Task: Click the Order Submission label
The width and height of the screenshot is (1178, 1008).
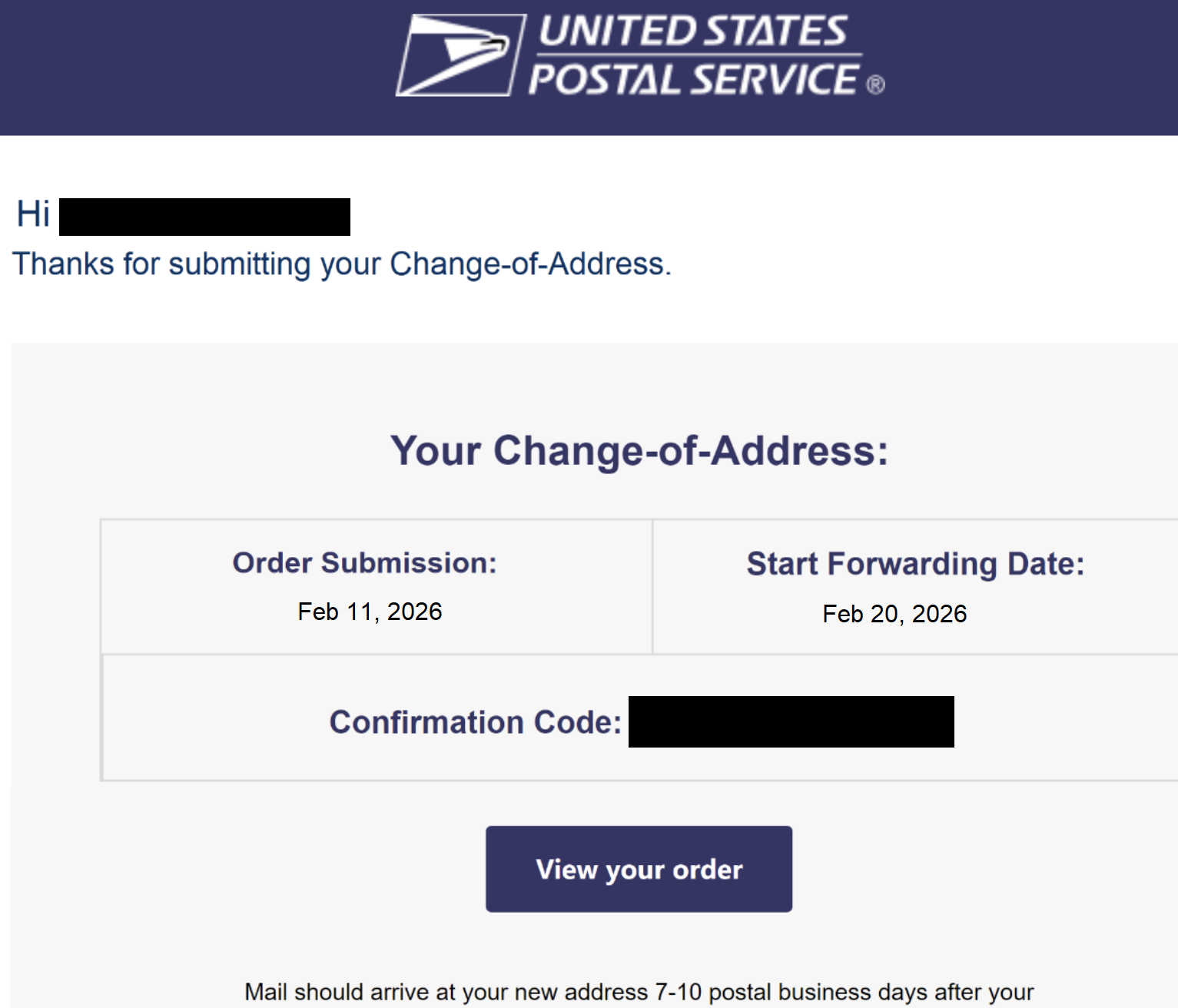Action: tap(365, 563)
